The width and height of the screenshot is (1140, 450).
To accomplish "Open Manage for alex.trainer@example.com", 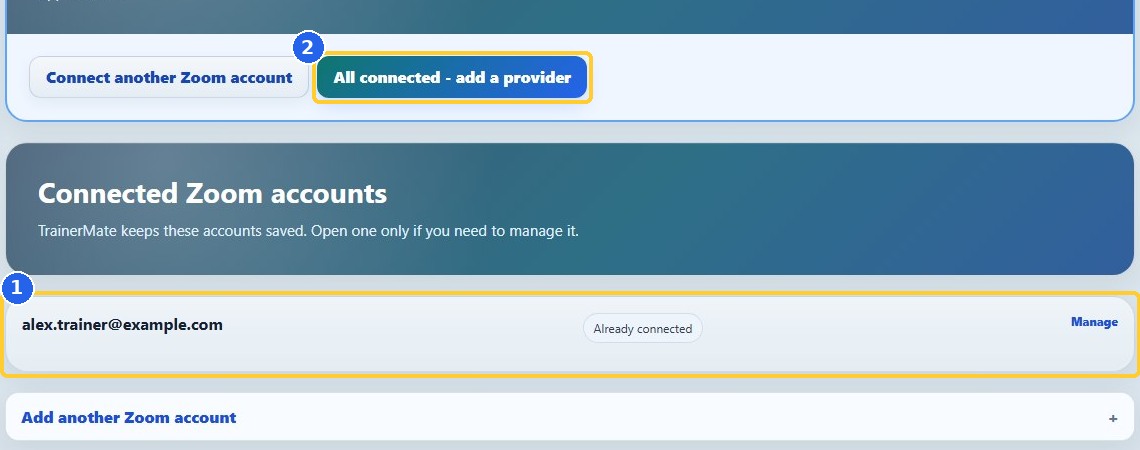I will (1094, 322).
